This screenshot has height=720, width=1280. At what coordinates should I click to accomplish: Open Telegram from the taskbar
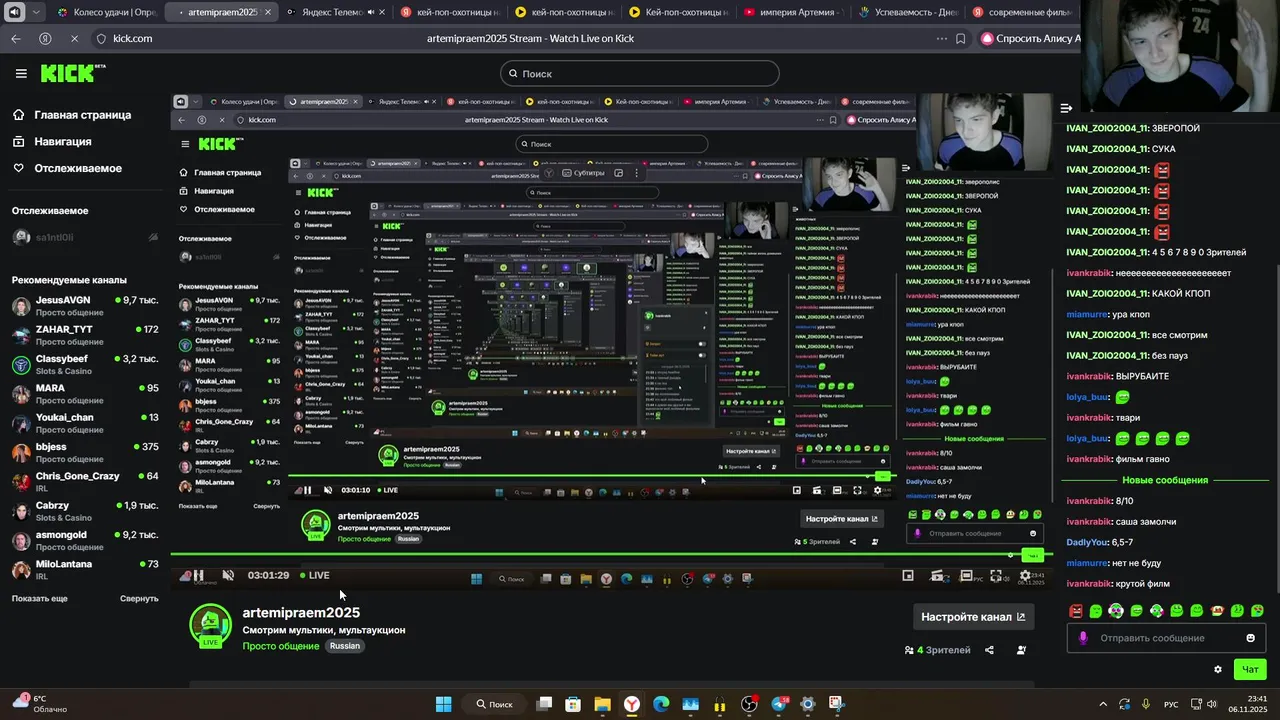tap(779, 704)
